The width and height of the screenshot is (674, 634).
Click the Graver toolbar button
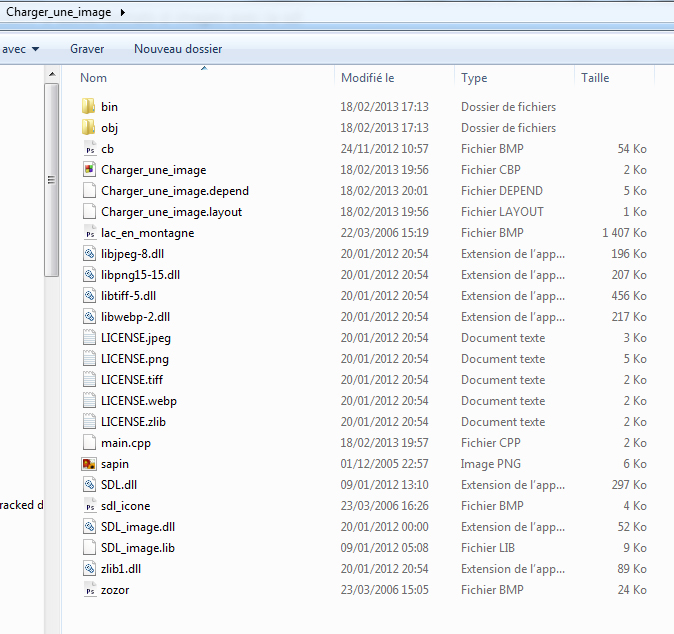pyautogui.click(x=87, y=49)
